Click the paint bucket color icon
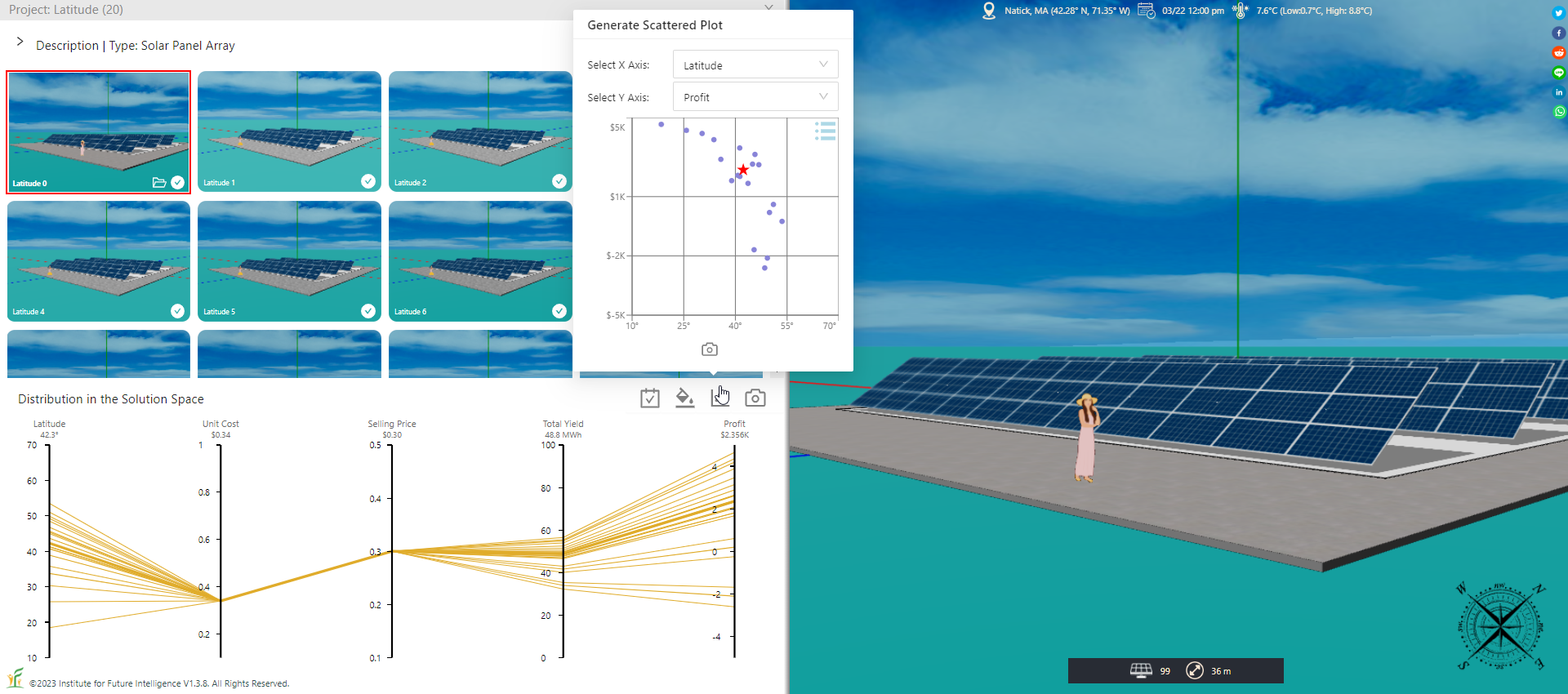The image size is (1568, 694). coord(684,398)
